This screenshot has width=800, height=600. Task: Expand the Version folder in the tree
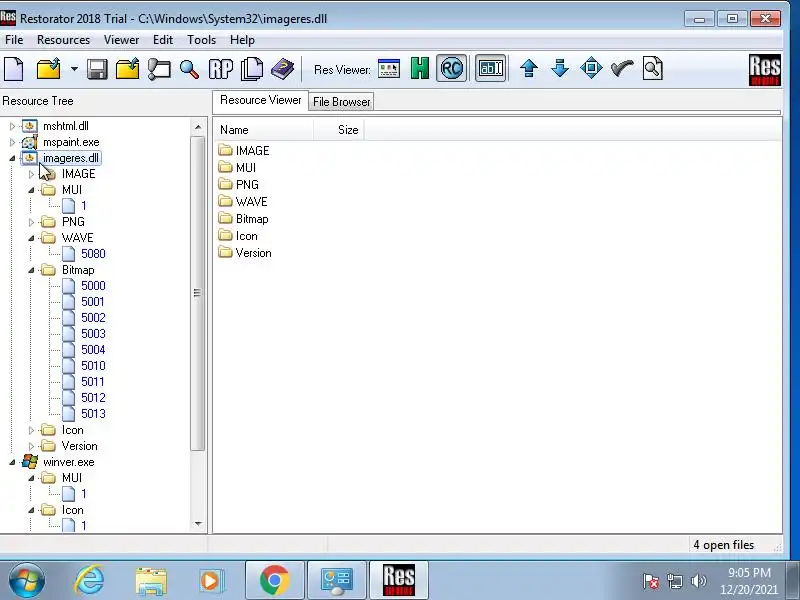(32, 446)
